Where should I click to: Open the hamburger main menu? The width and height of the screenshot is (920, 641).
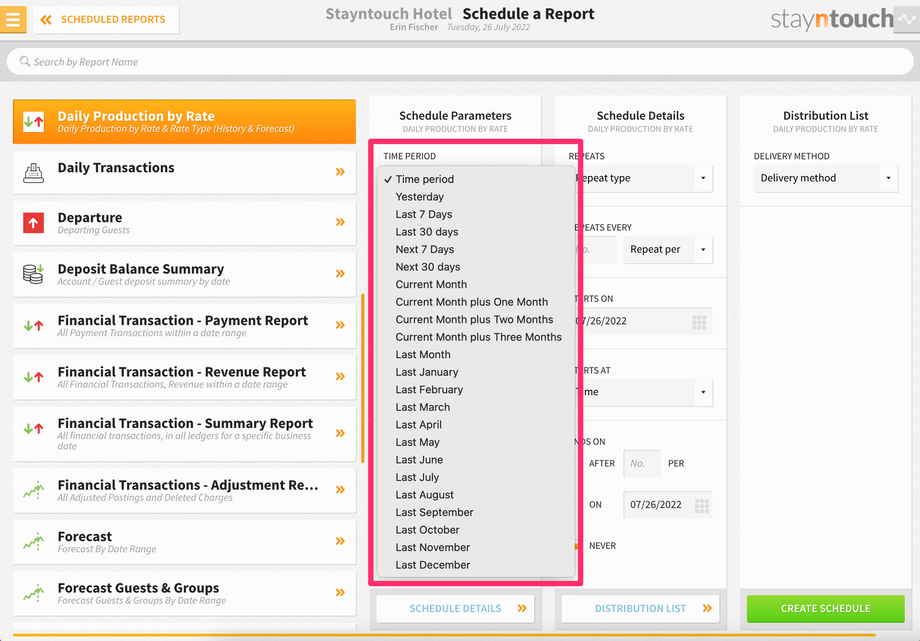pos(13,19)
